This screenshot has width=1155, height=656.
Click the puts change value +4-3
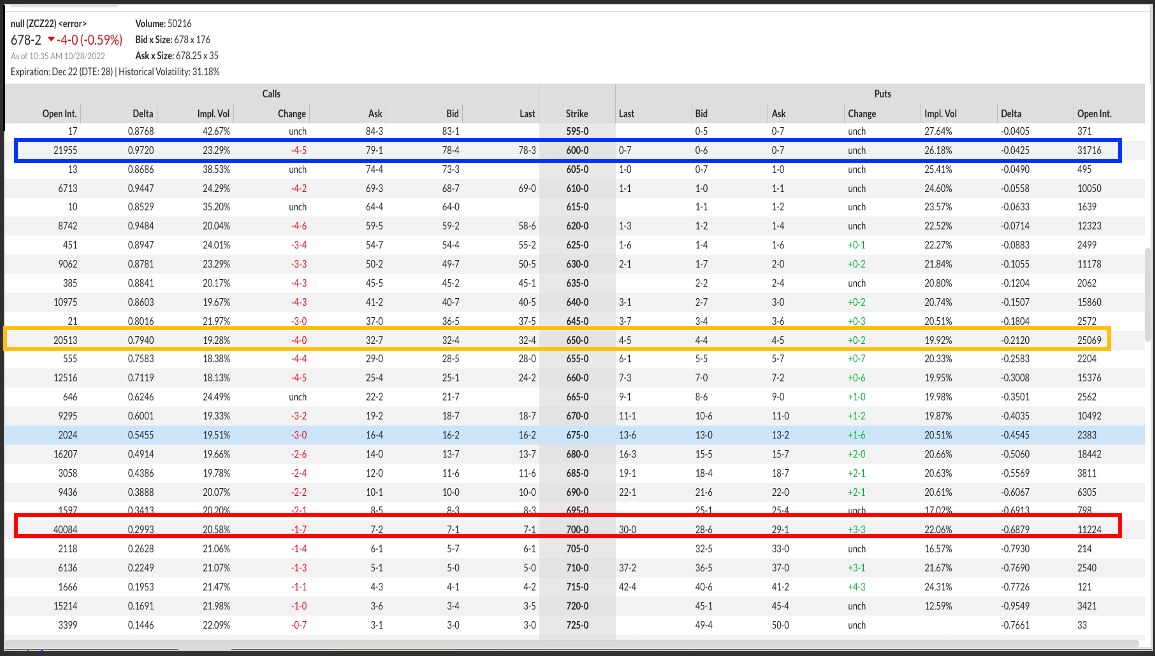click(857, 587)
